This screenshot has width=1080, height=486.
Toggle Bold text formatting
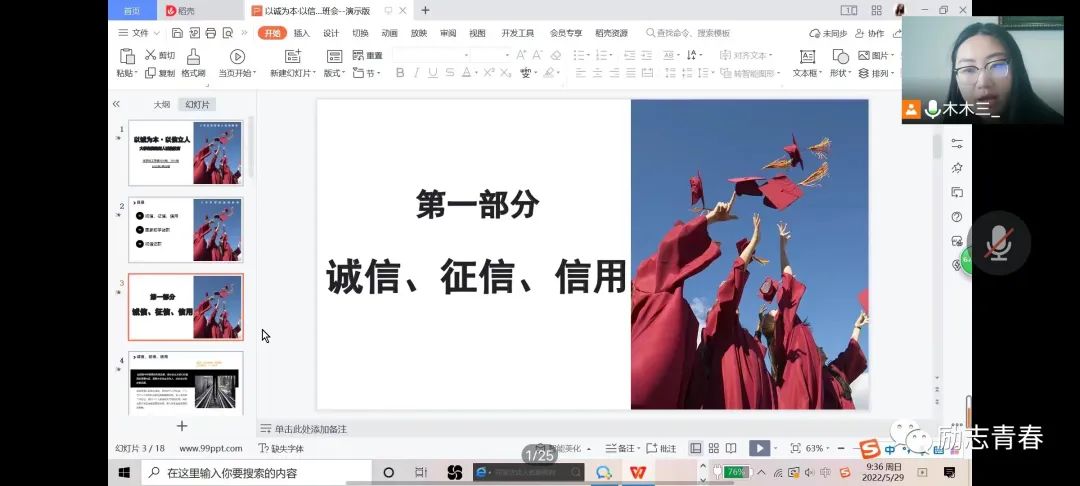[x=400, y=73]
